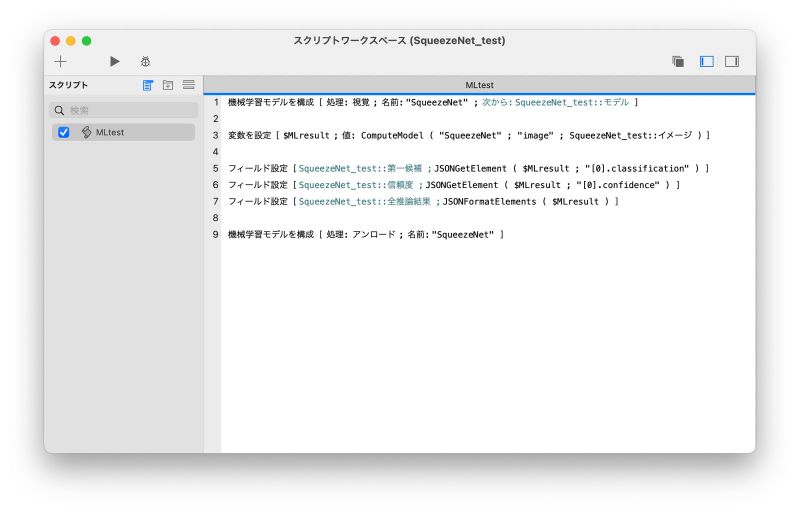Click the MLtest script icon
800x512 pixels.
click(86, 132)
